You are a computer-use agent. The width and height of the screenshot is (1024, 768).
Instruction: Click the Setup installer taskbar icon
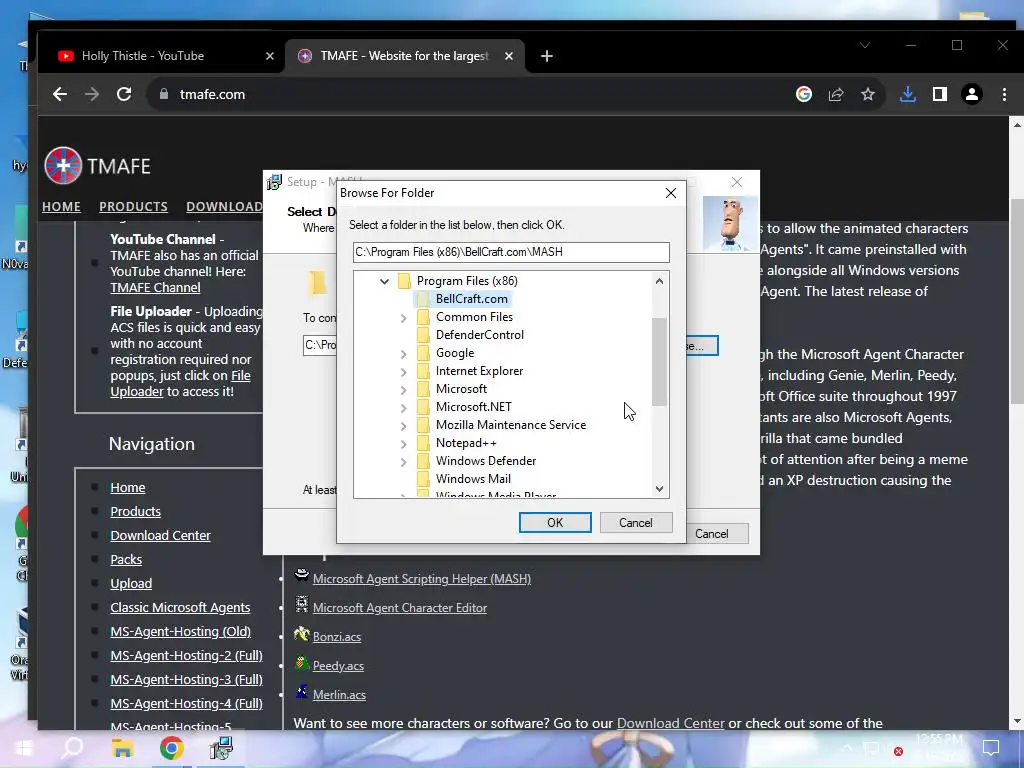pyautogui.click(x=221, y=748)
